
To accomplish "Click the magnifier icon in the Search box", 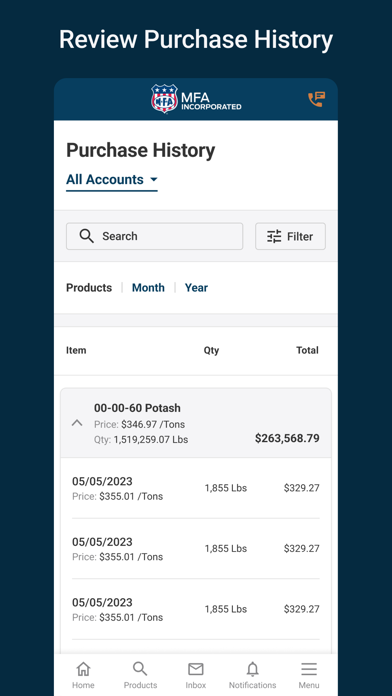I will pos(87,236).
